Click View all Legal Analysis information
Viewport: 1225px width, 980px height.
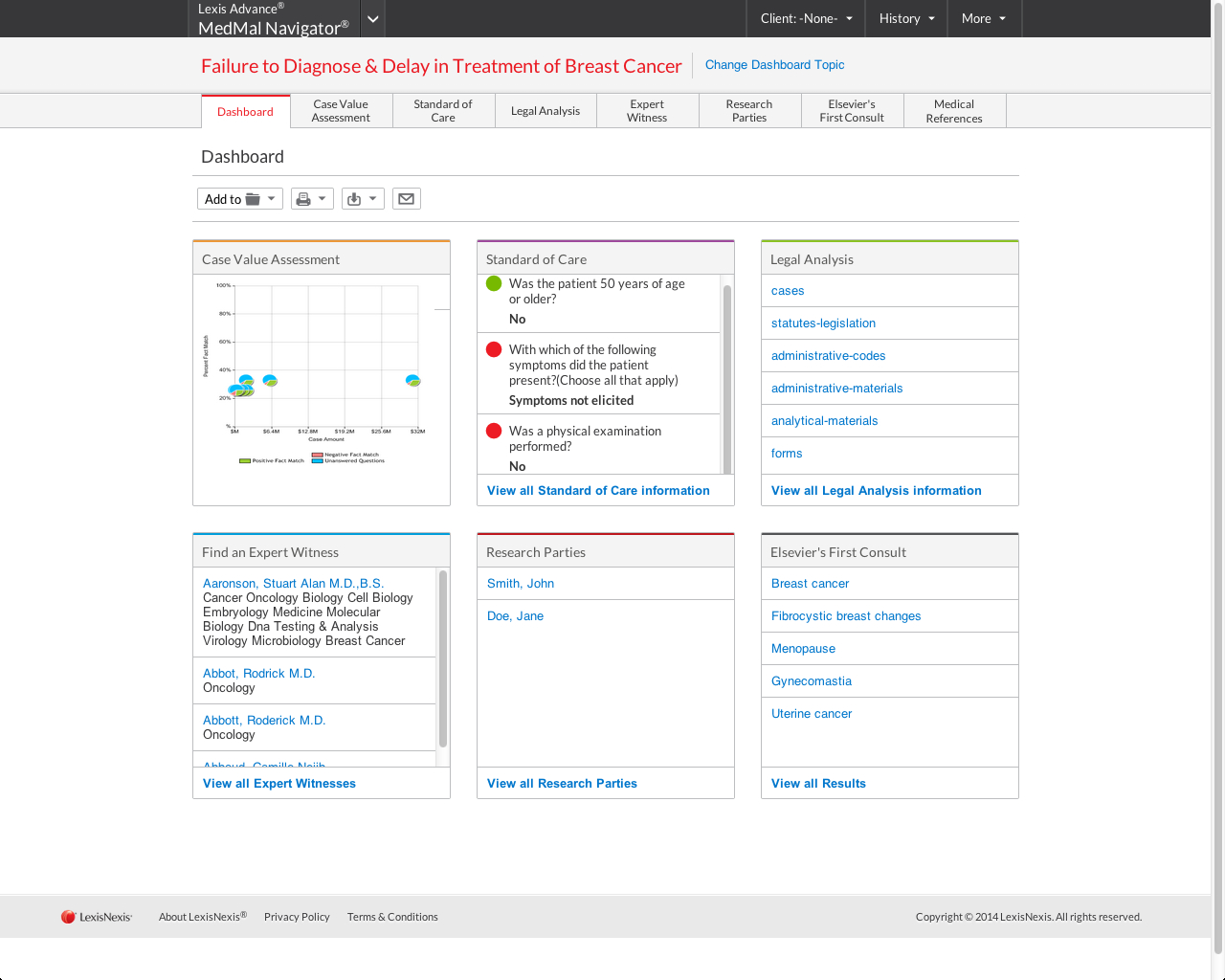coord(877,490)
